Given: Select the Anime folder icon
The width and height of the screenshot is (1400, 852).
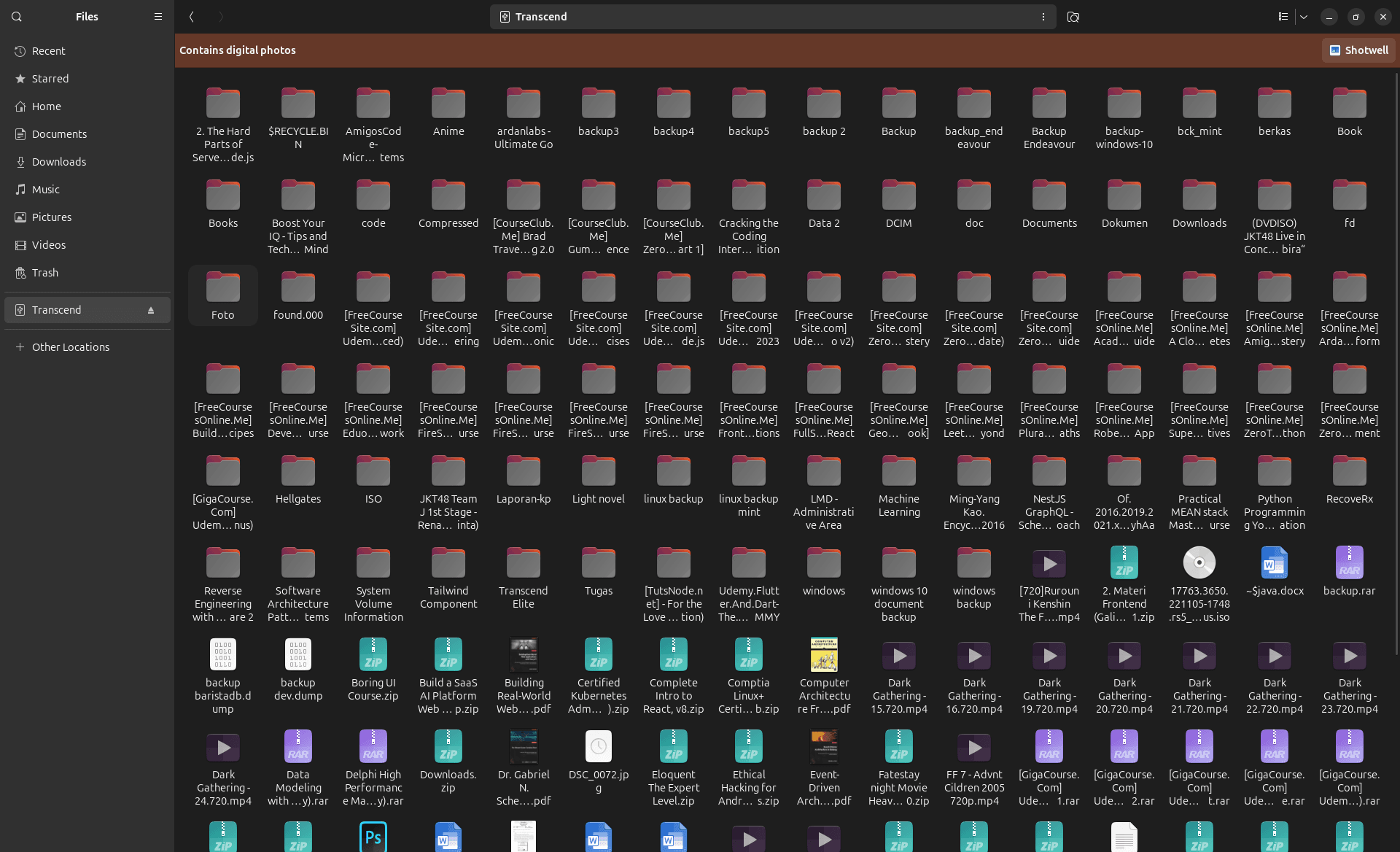Looking at the screenshot, I should pyautogui.click(x=448, y=104).
